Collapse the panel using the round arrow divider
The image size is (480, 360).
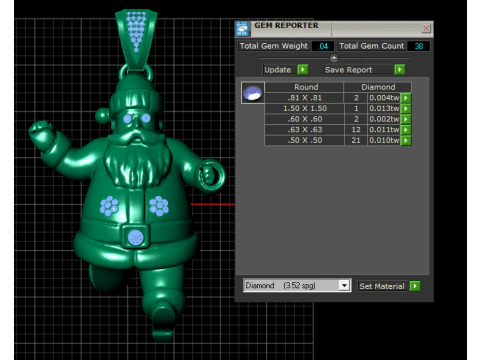[x=334, y=58]
